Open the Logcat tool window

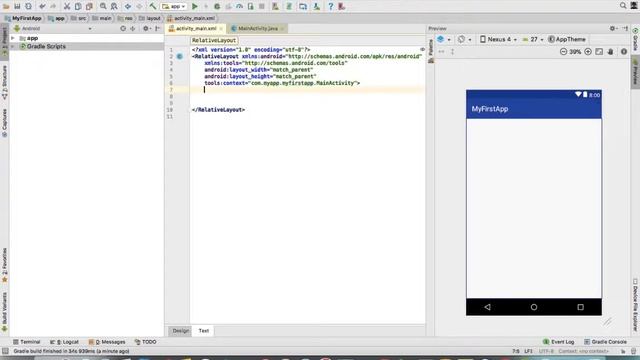[x=64, y=342]
